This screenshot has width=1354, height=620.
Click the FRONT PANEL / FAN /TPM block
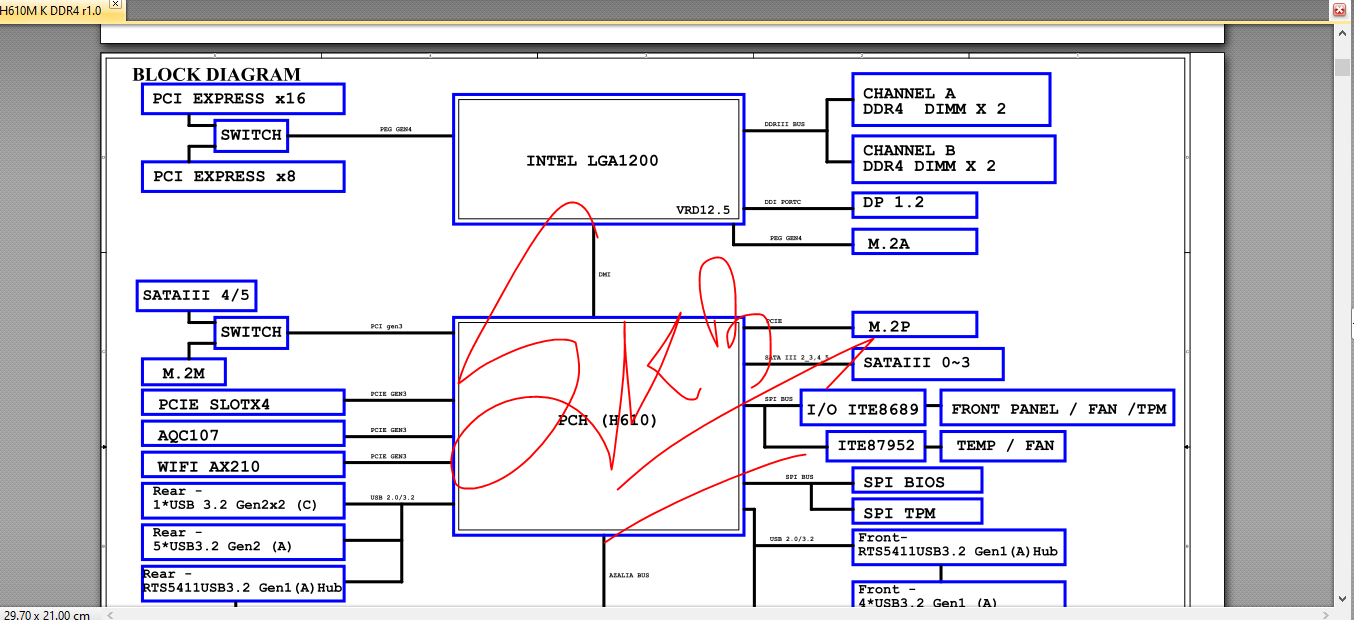point(1058,409)
